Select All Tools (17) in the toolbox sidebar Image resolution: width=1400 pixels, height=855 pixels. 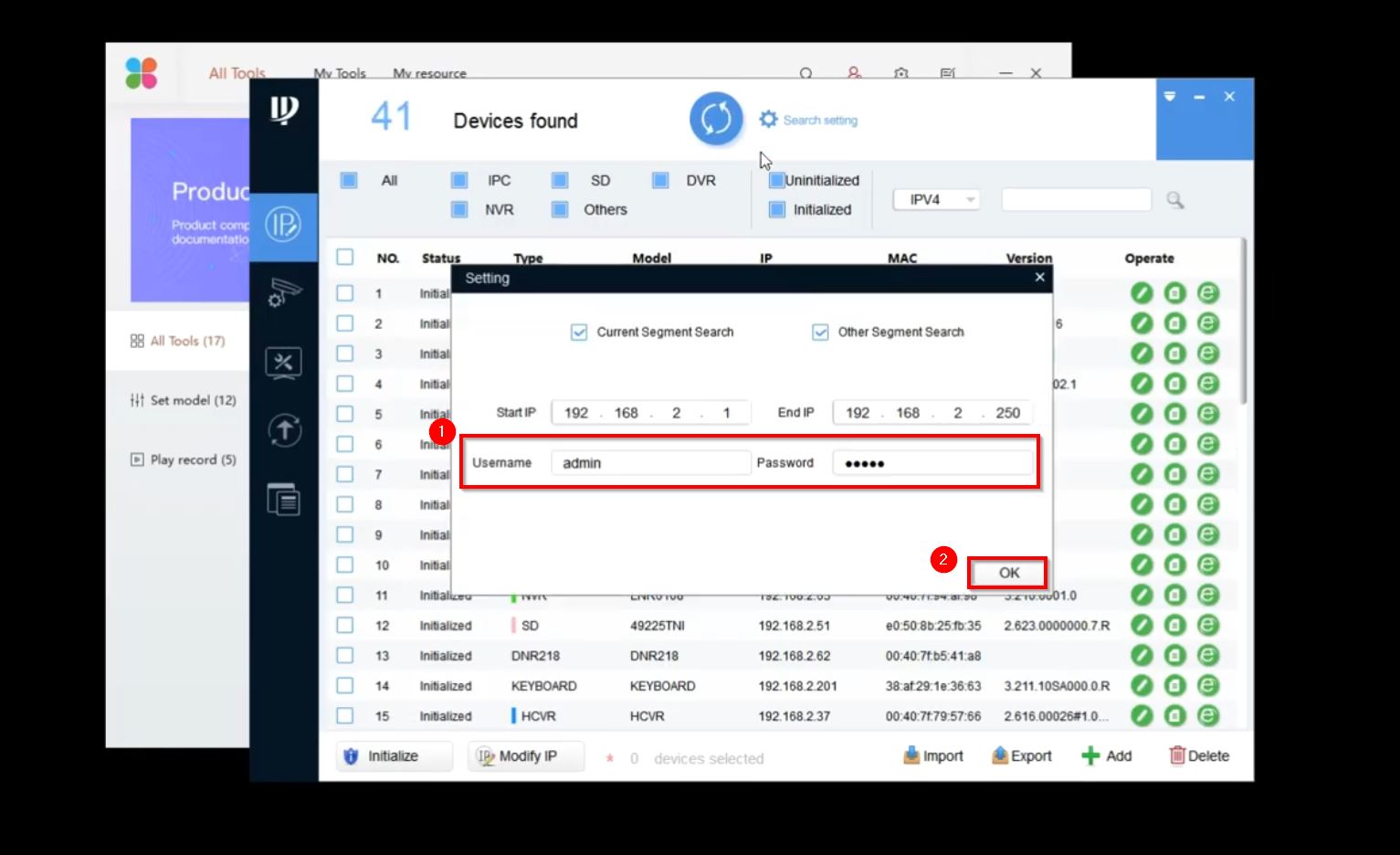178,341
